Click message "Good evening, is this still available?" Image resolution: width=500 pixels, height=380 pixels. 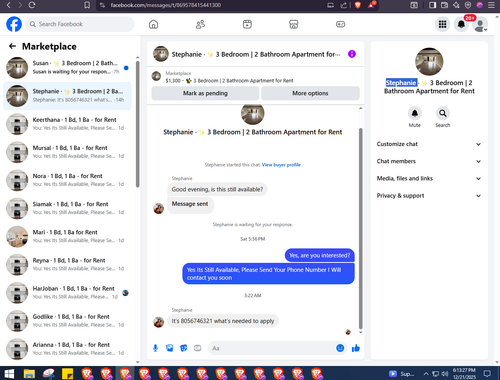(217, 189)
